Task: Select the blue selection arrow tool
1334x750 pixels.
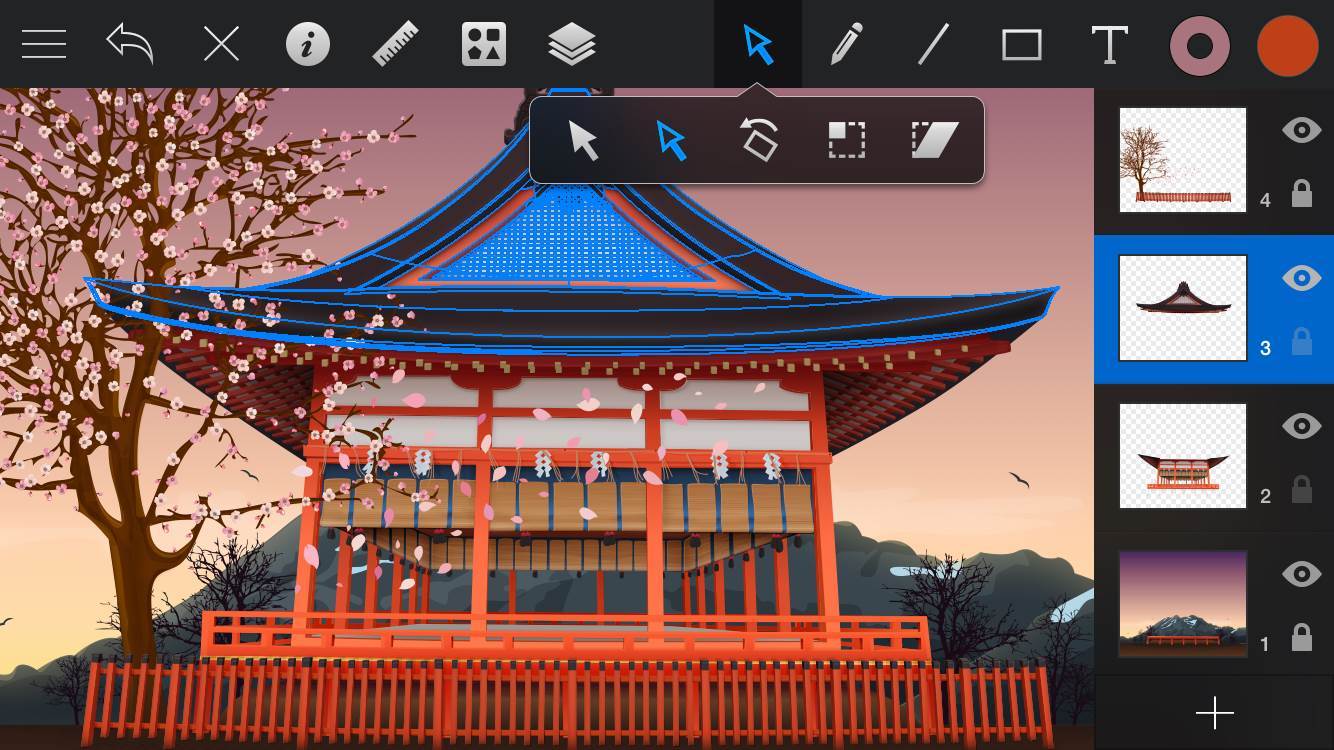Action: [758, 45]
